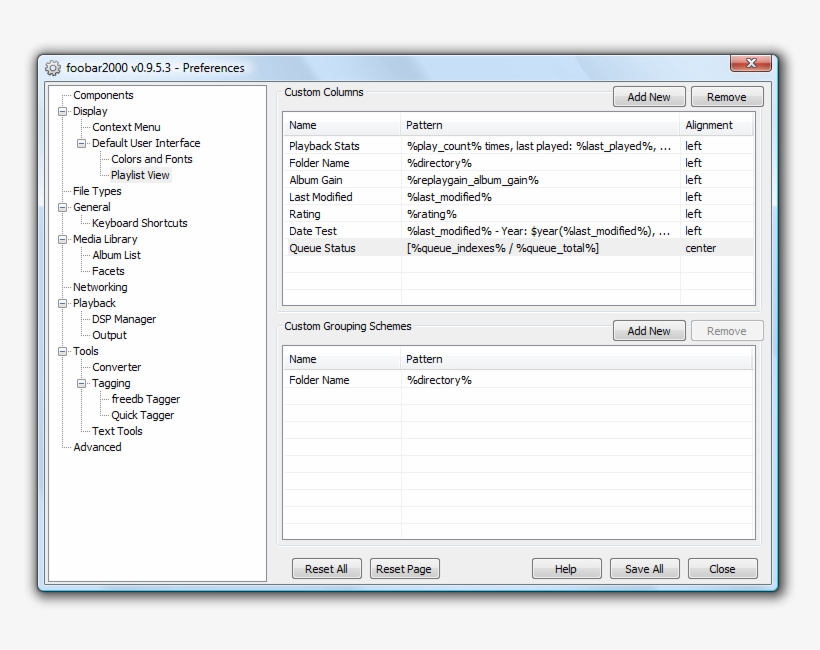
Task: Click Reset Page button
Action: click(x=404, y=569)
